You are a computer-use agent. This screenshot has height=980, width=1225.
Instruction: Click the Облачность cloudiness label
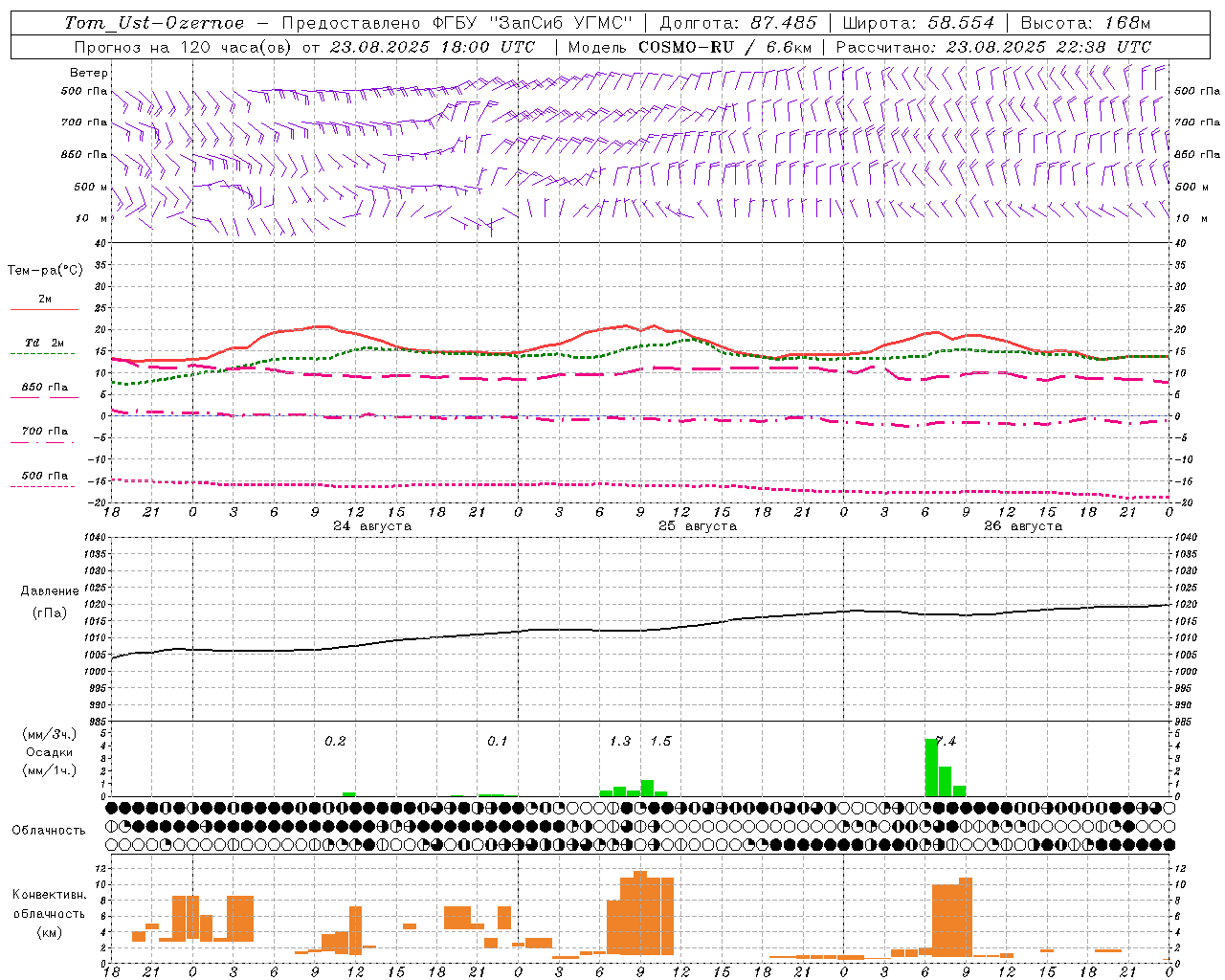(x=49, y=831)
